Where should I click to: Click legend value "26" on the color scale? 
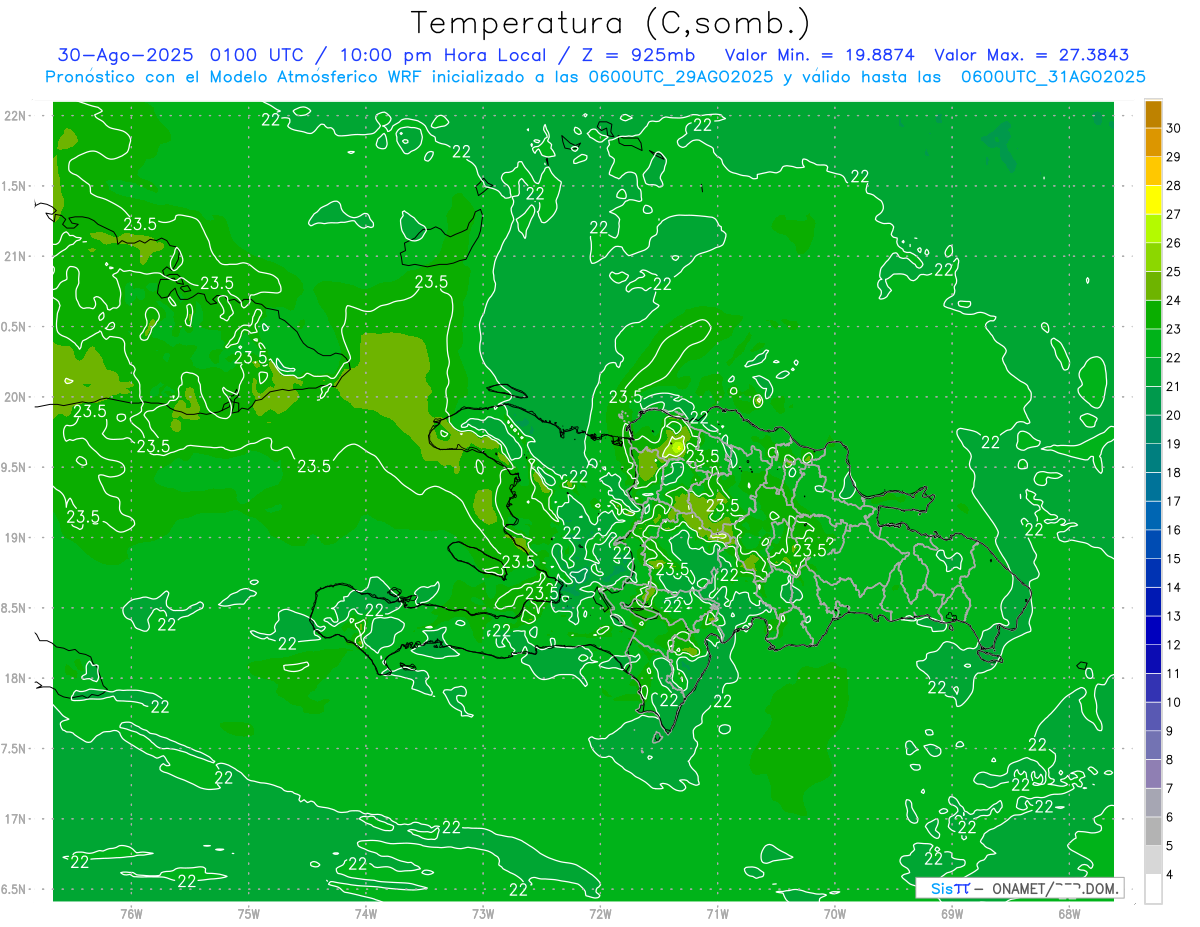click(x=1174, y=243)
